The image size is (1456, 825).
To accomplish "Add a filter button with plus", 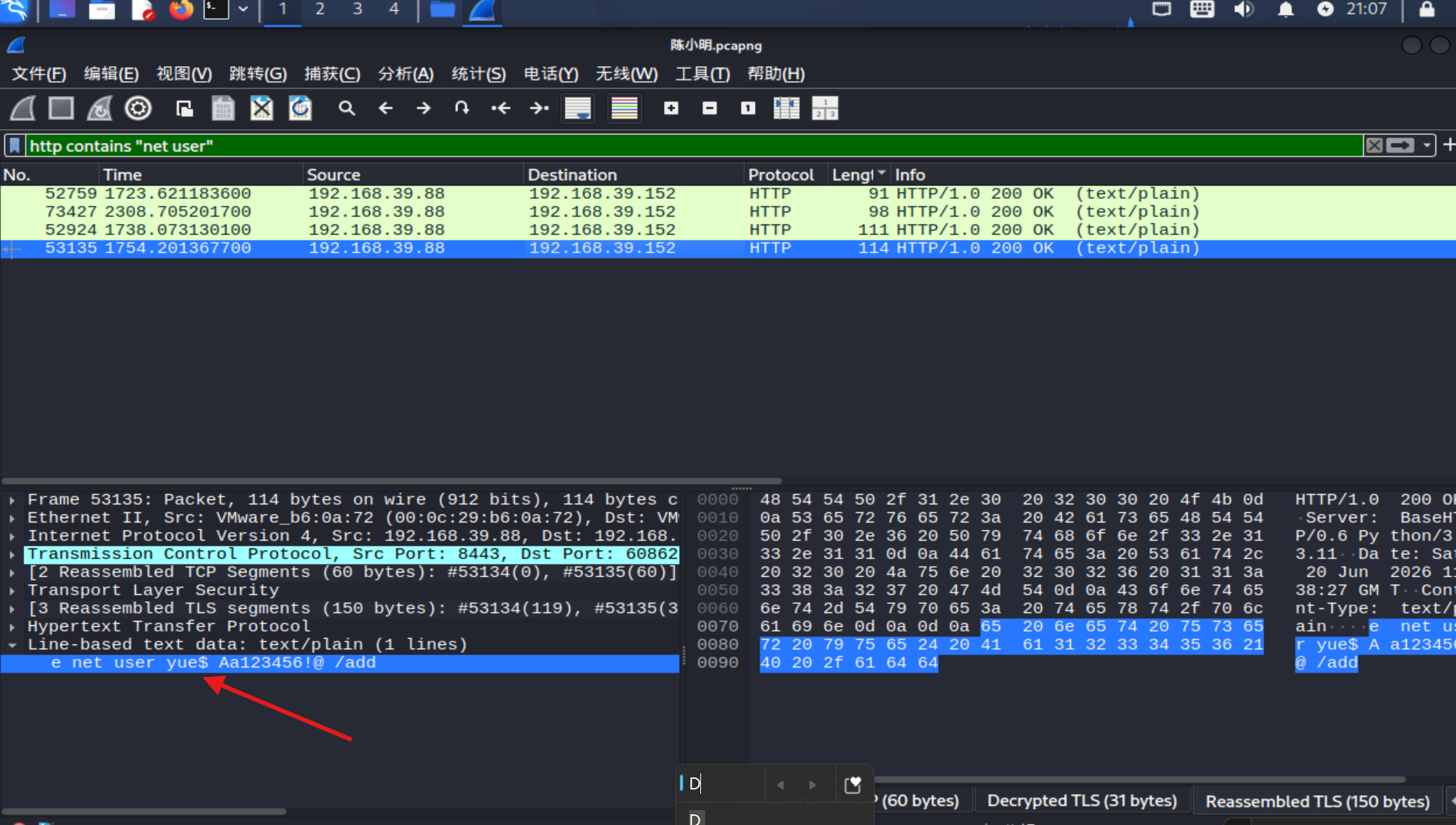I will pos(1449,145).
